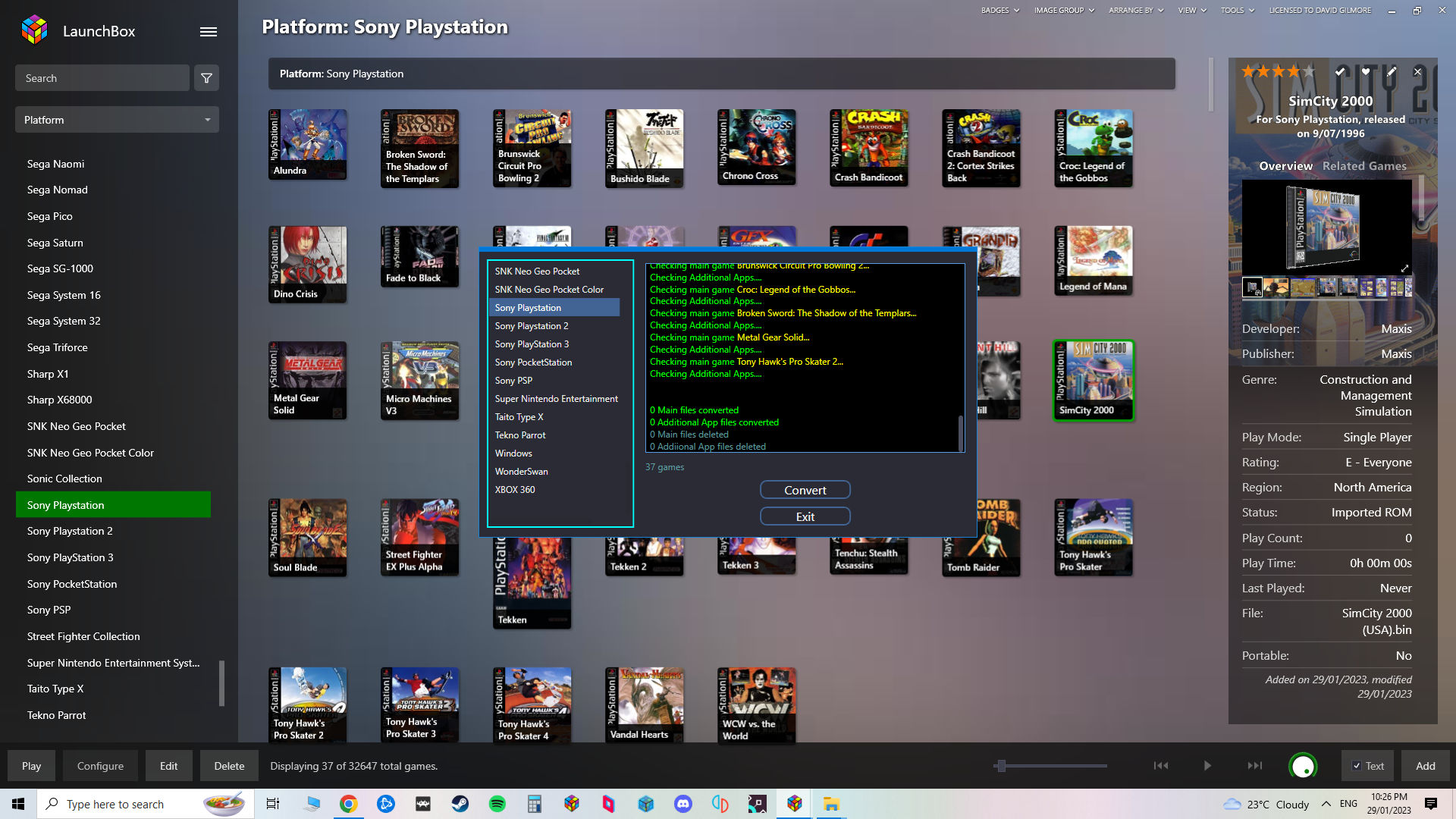Select the Metal Gear Solid game cover
The image size is (1456, 819).
pos(307,380)
